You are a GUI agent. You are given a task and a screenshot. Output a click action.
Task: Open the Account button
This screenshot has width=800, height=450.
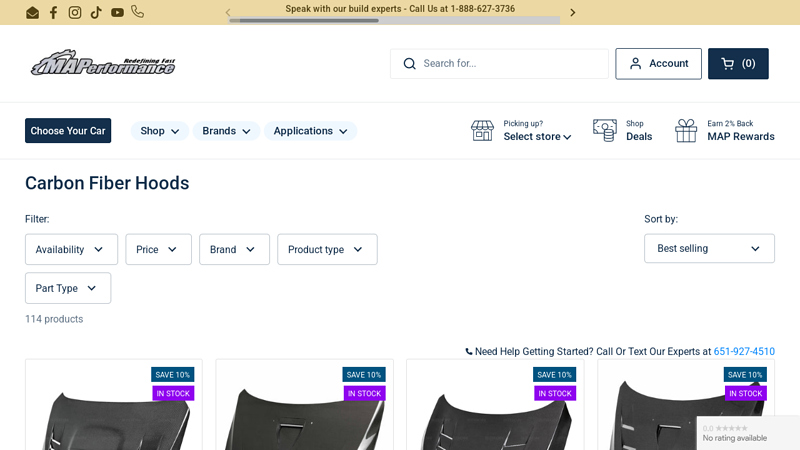point(658,64)
